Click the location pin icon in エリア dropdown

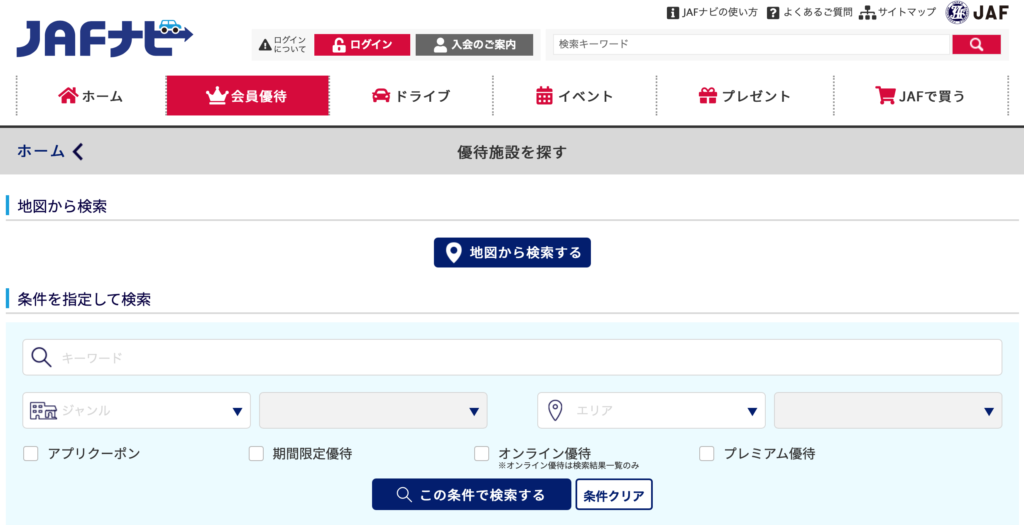[x=555, y=411]
